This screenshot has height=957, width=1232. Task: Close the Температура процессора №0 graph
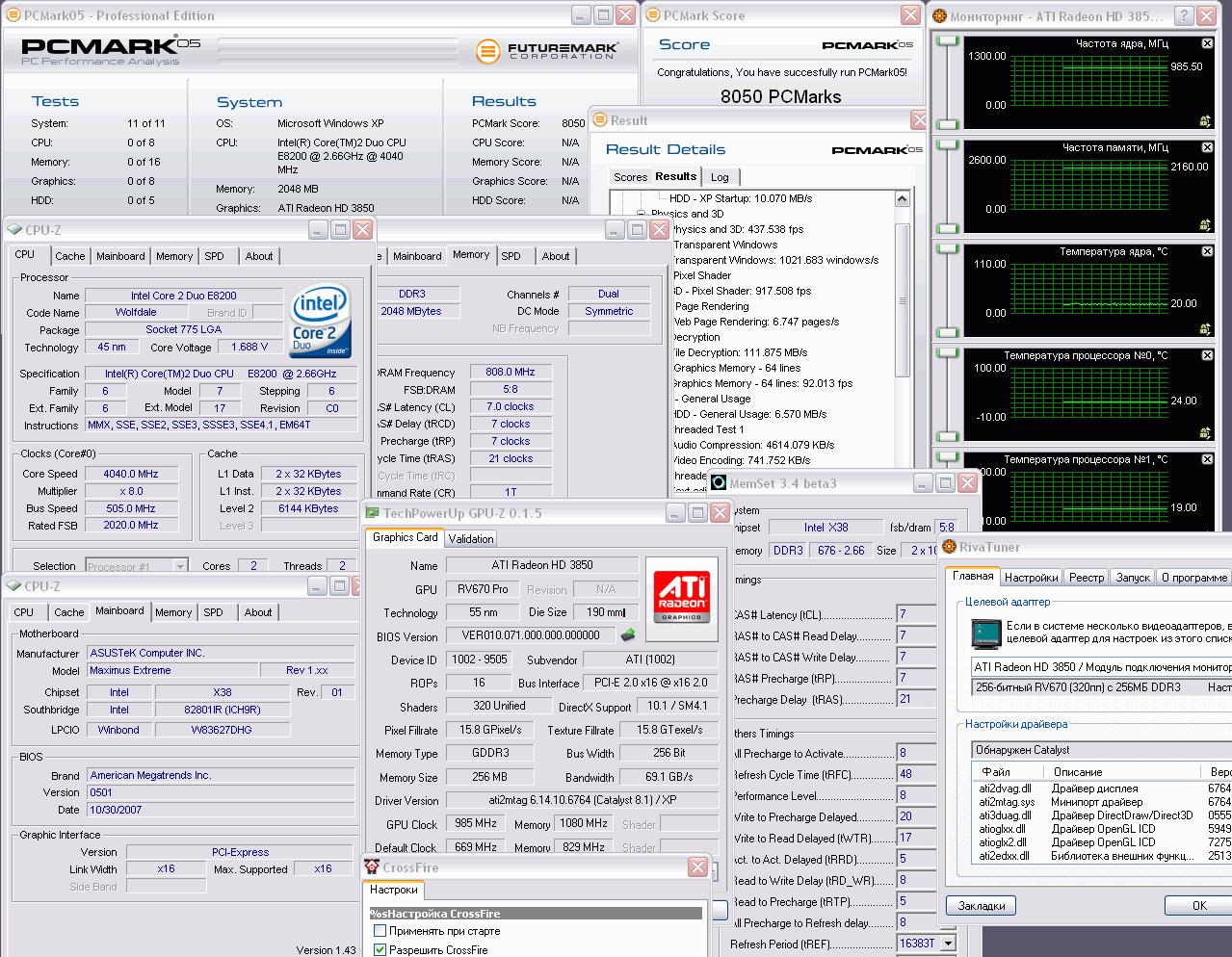pyautogui.click(x=1207, y=355)
